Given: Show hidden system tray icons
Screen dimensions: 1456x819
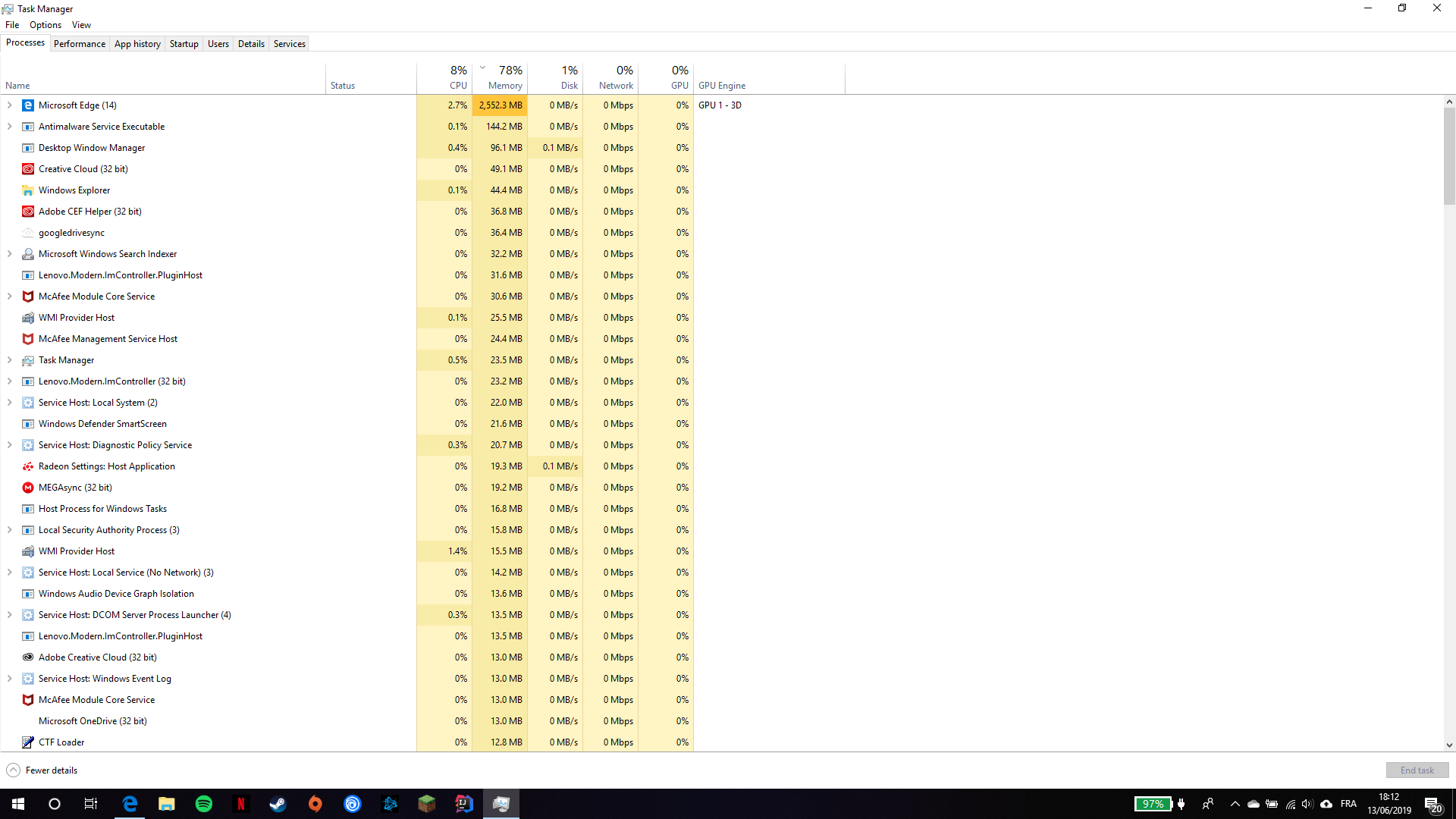Looking at the screenshot, I should pos(1235,804).
